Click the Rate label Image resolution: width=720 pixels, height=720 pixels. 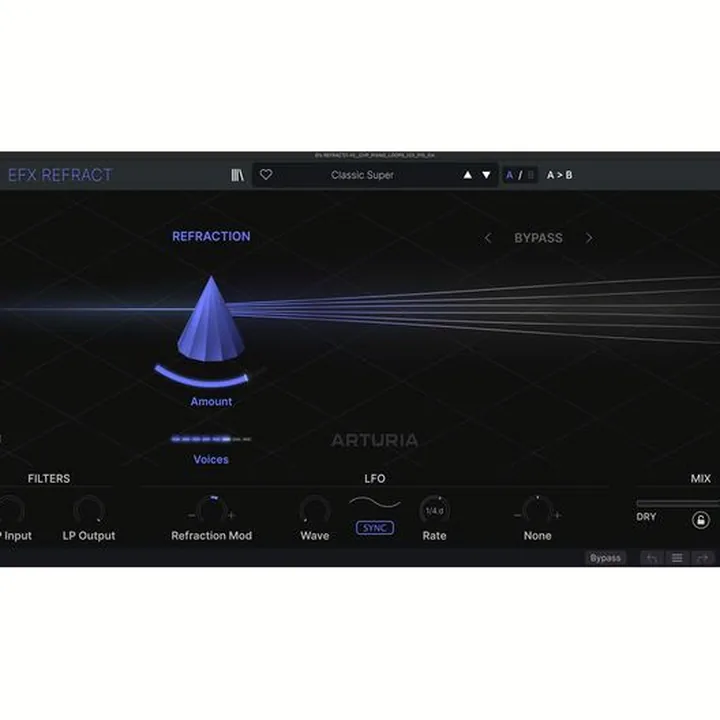pos(434,536)
